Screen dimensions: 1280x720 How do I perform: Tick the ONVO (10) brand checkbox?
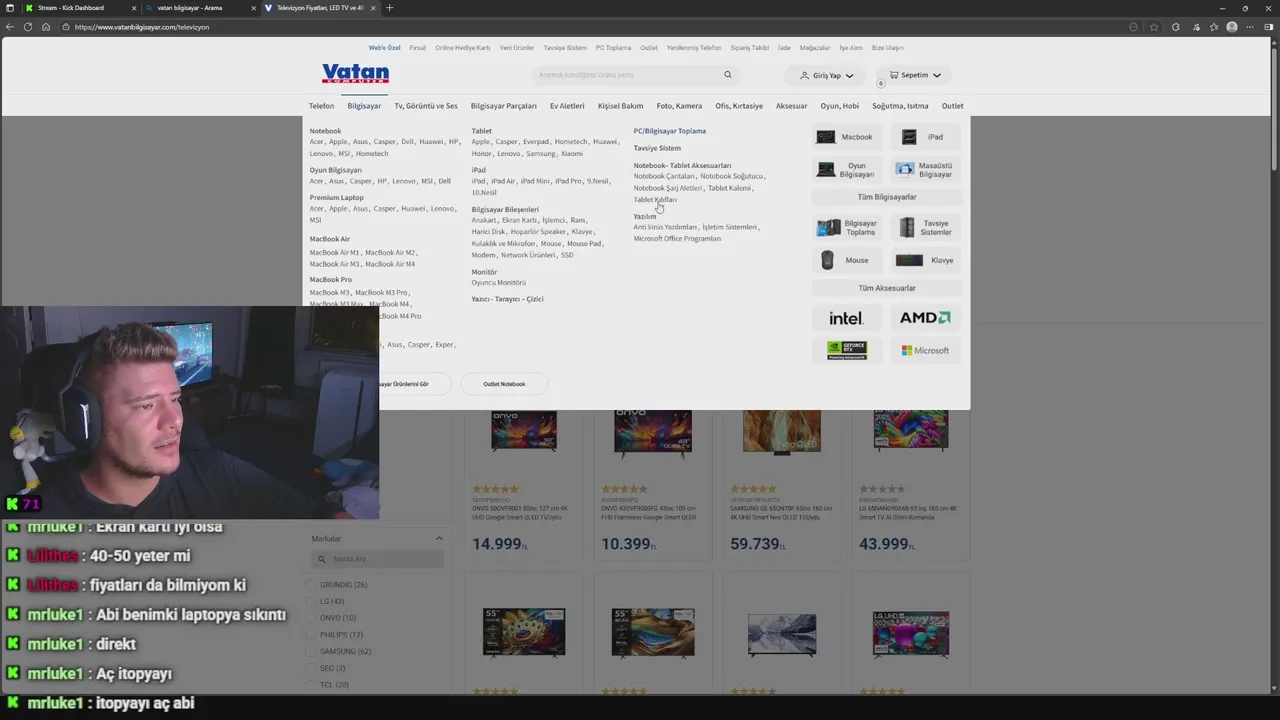coord(311,618)
